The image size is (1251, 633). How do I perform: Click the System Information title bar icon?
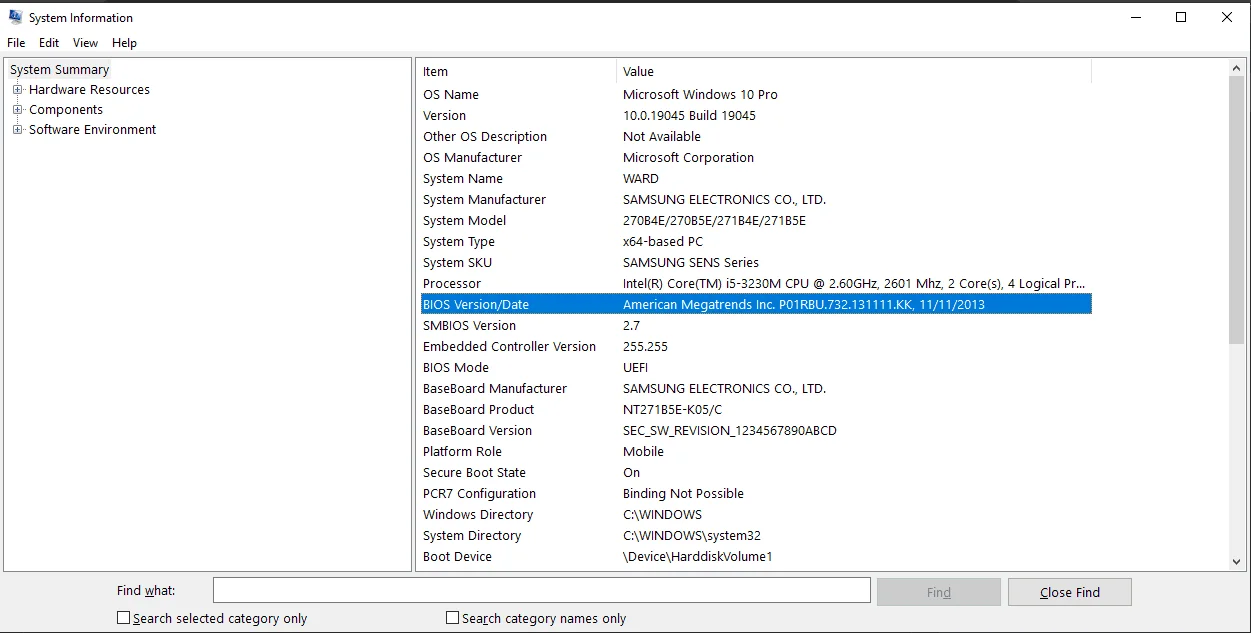pos(15,17)
